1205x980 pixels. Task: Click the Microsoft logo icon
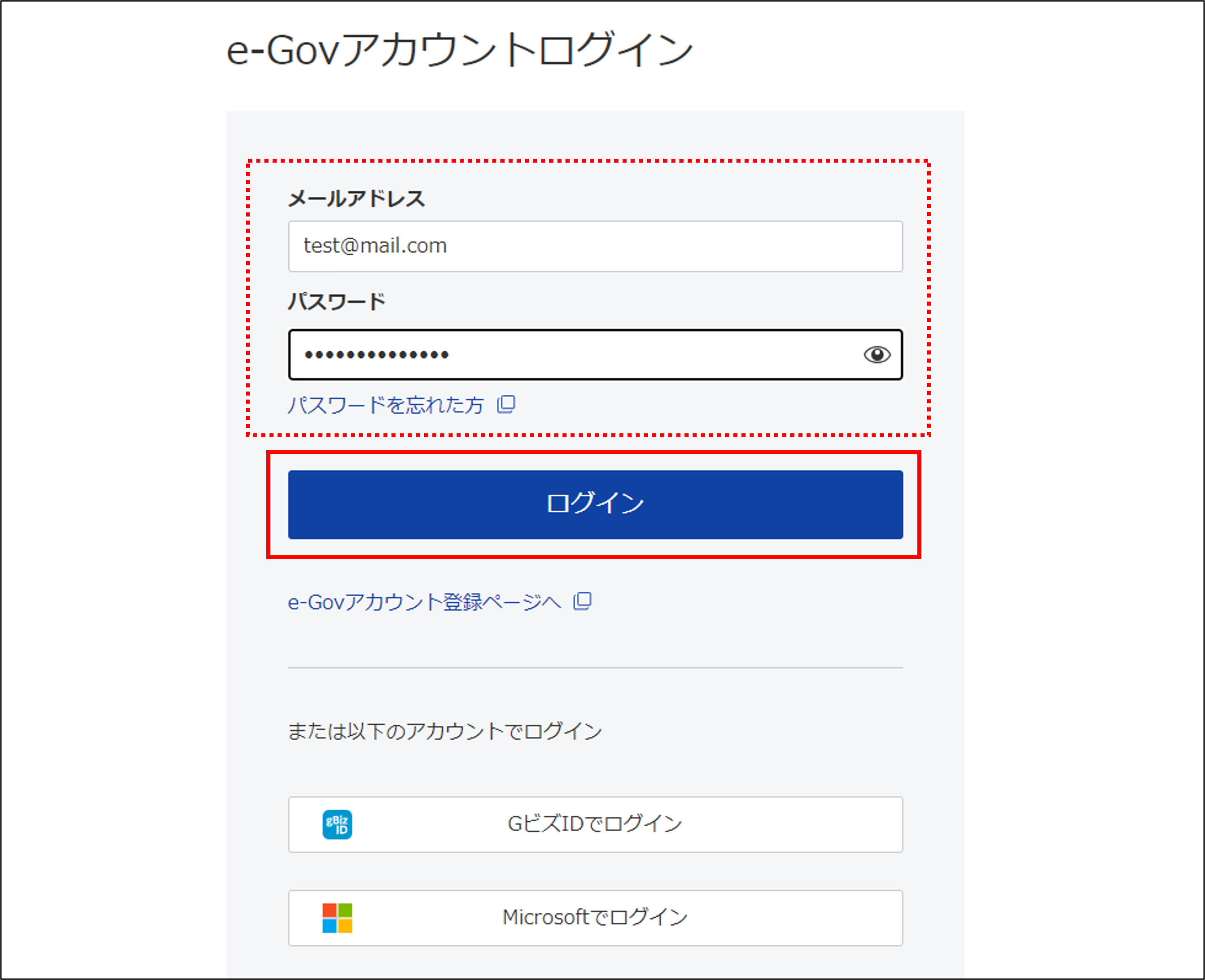[337, 918]
